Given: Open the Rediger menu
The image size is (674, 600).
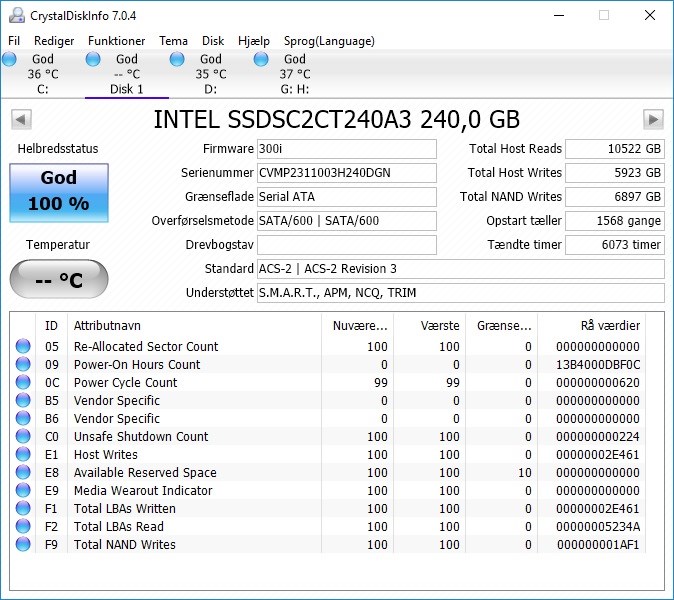Looking at the screenshot, I should pos(54,41).
